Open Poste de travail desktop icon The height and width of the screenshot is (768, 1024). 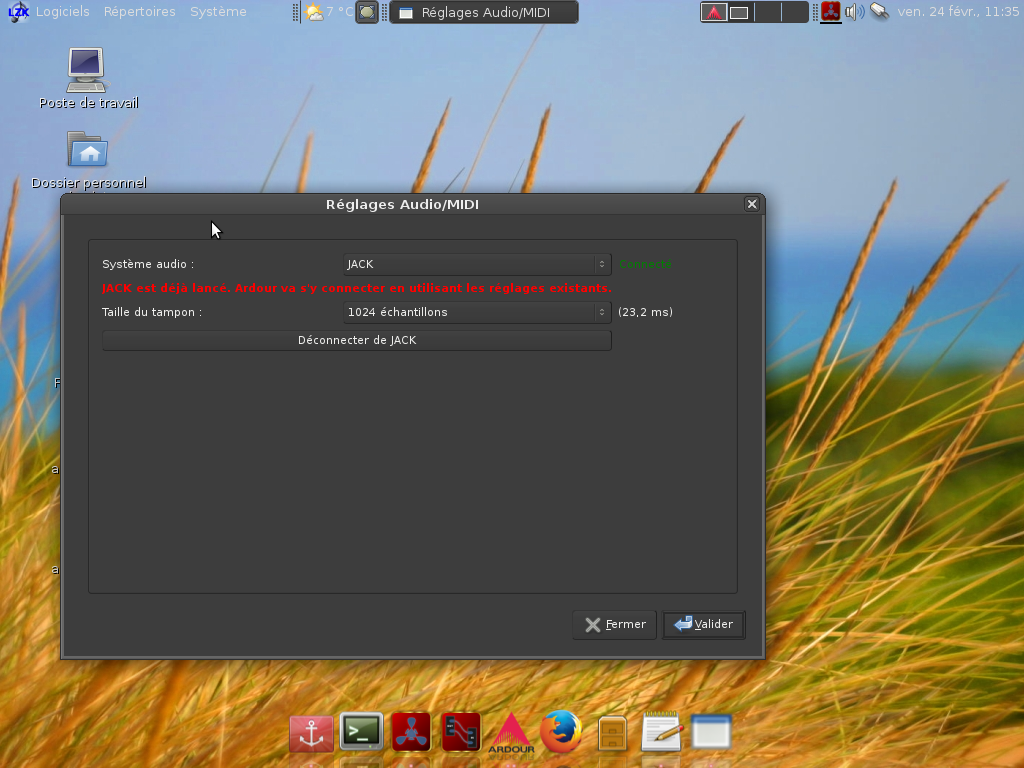[88, 78]
